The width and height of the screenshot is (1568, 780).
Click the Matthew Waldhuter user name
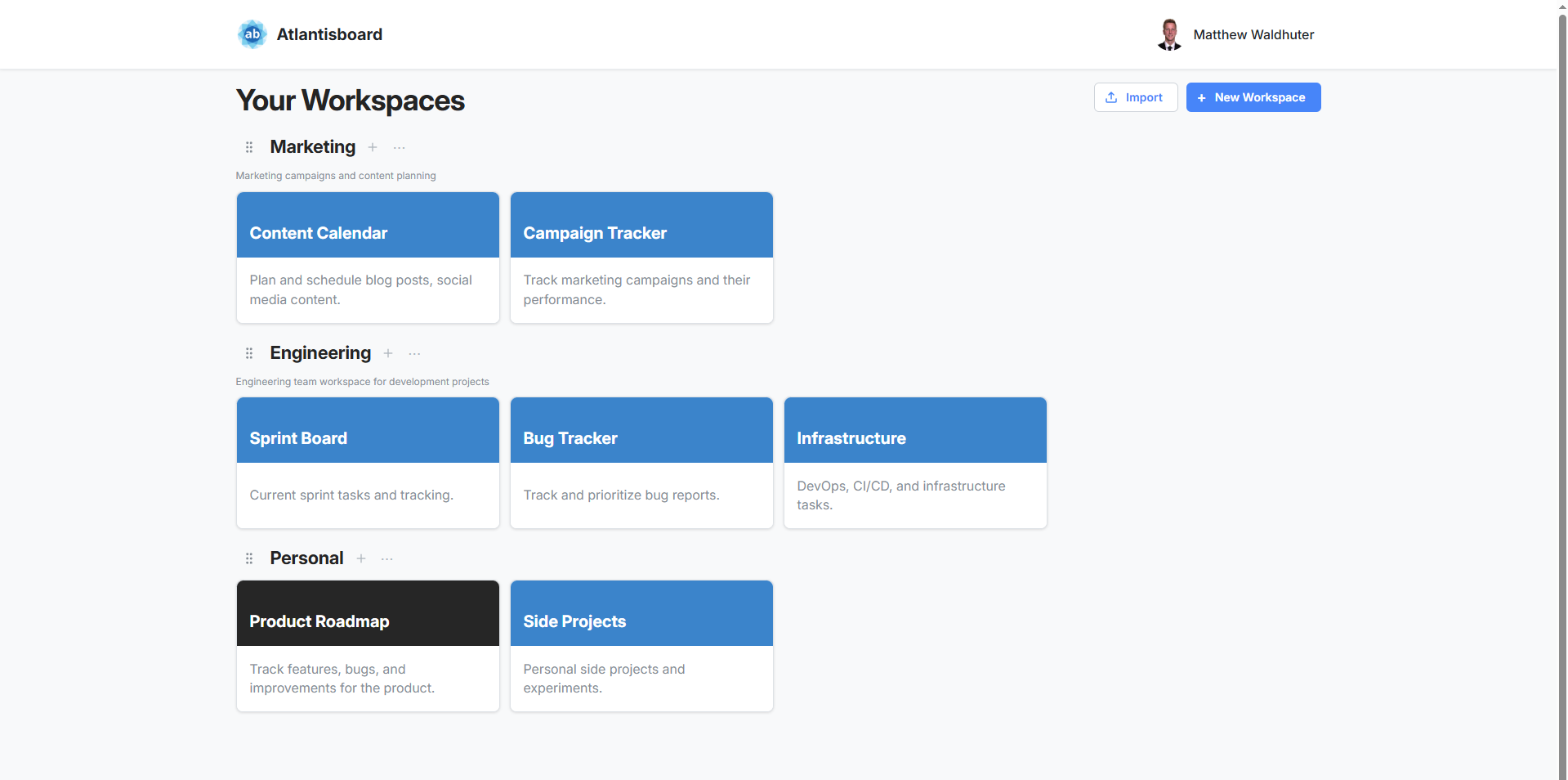(1253, 34)
